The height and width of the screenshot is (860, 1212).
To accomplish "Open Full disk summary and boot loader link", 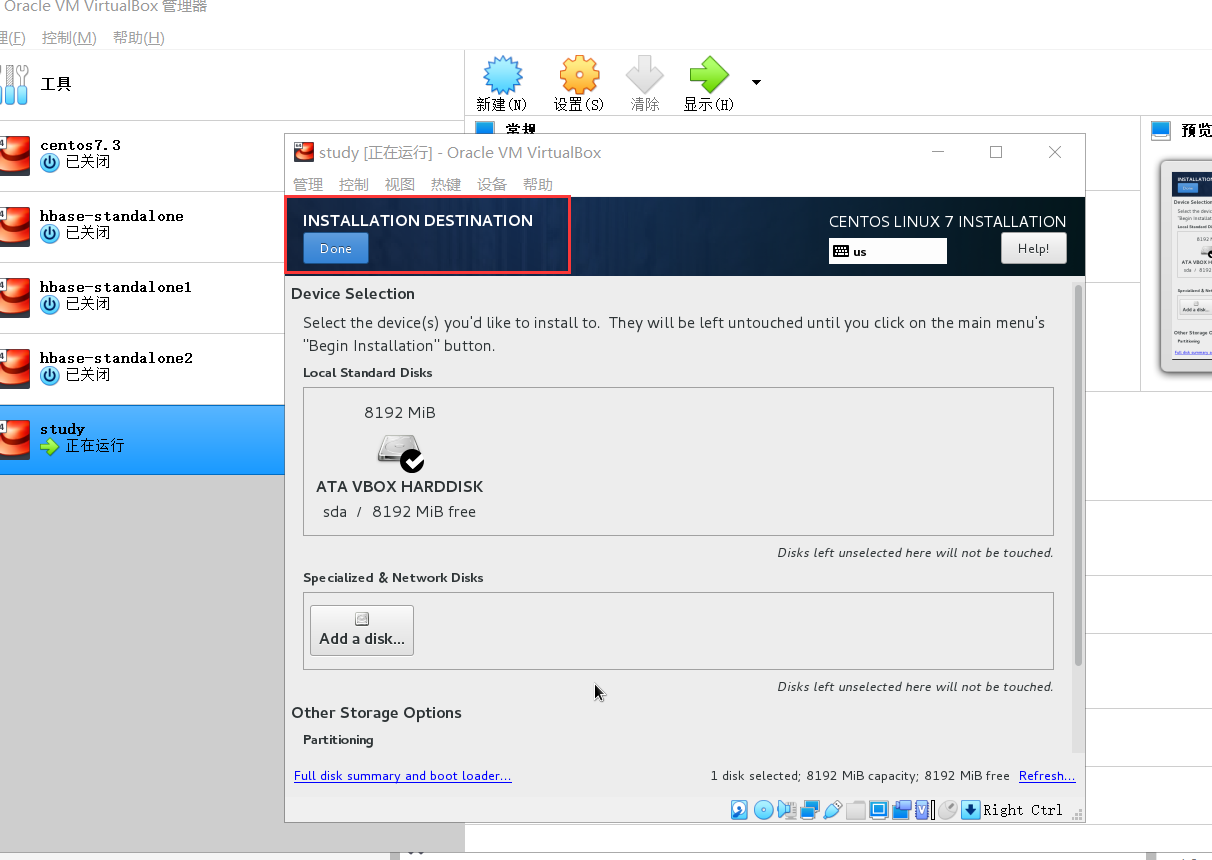I will [402, 776].
